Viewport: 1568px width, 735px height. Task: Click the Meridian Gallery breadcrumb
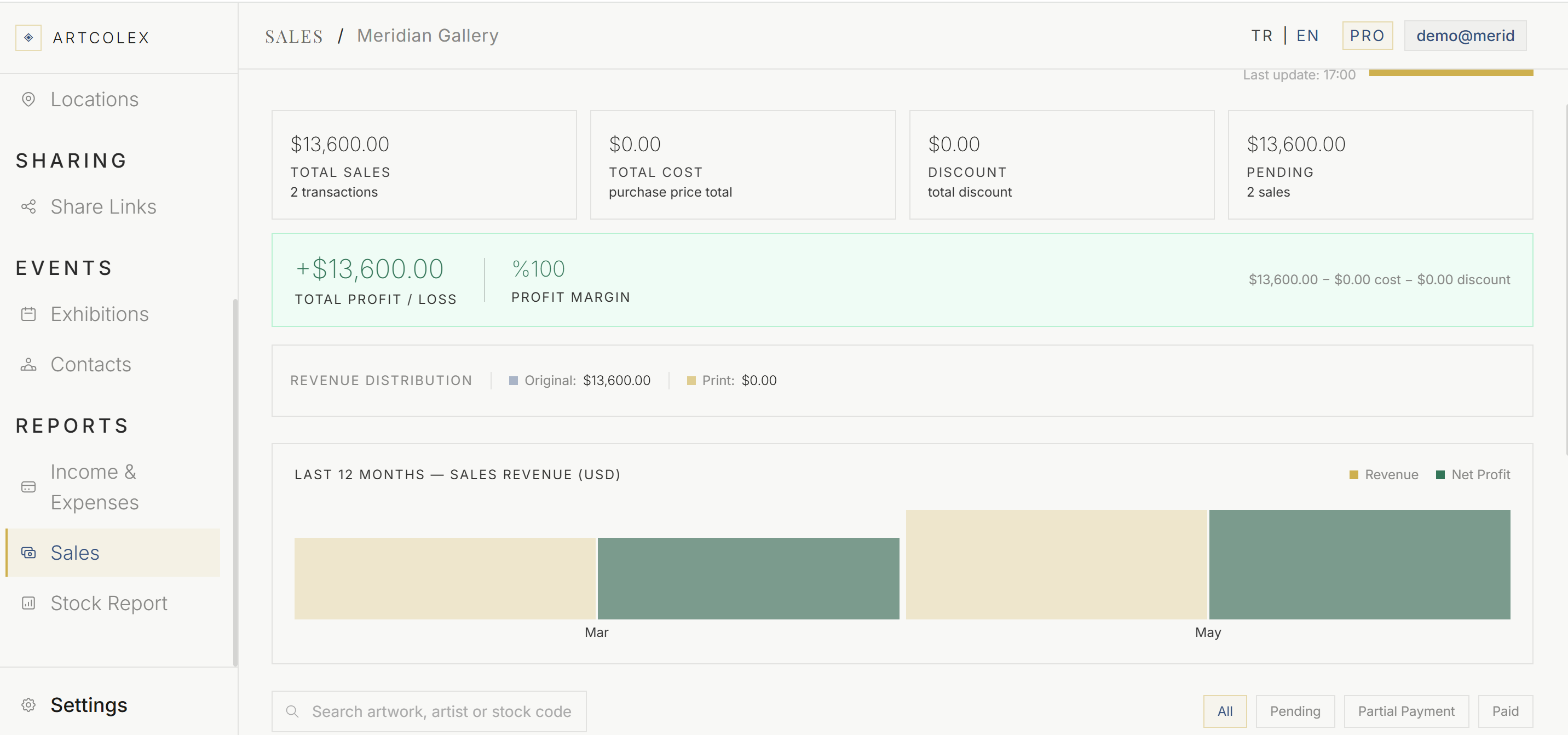pyautogui.click(x=427, y=36)
